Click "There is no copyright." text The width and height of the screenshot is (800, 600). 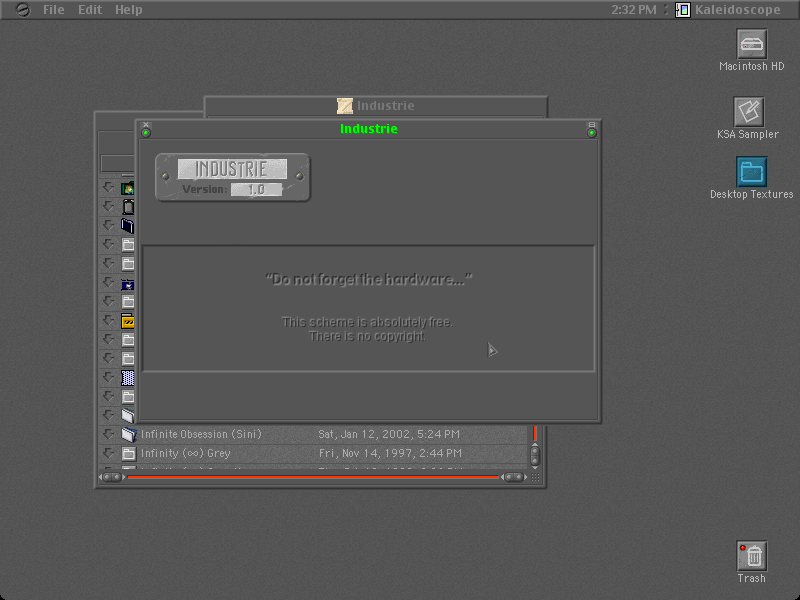[367, 336]
